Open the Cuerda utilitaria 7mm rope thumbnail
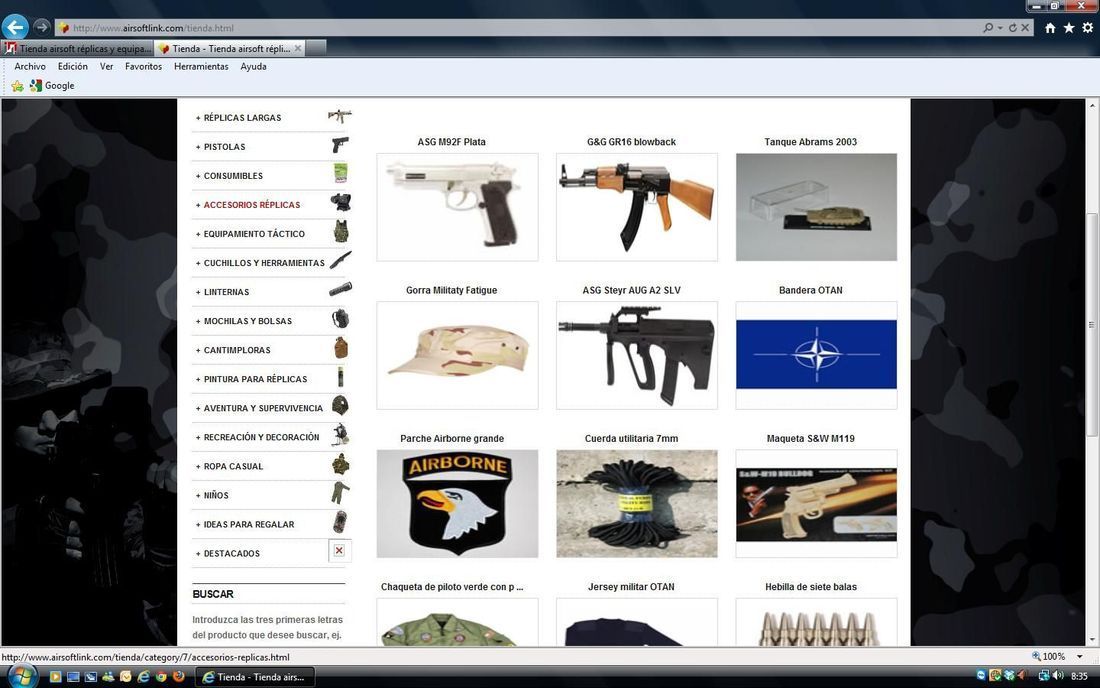Screen dimensions: 1100x688 point(637,504)
